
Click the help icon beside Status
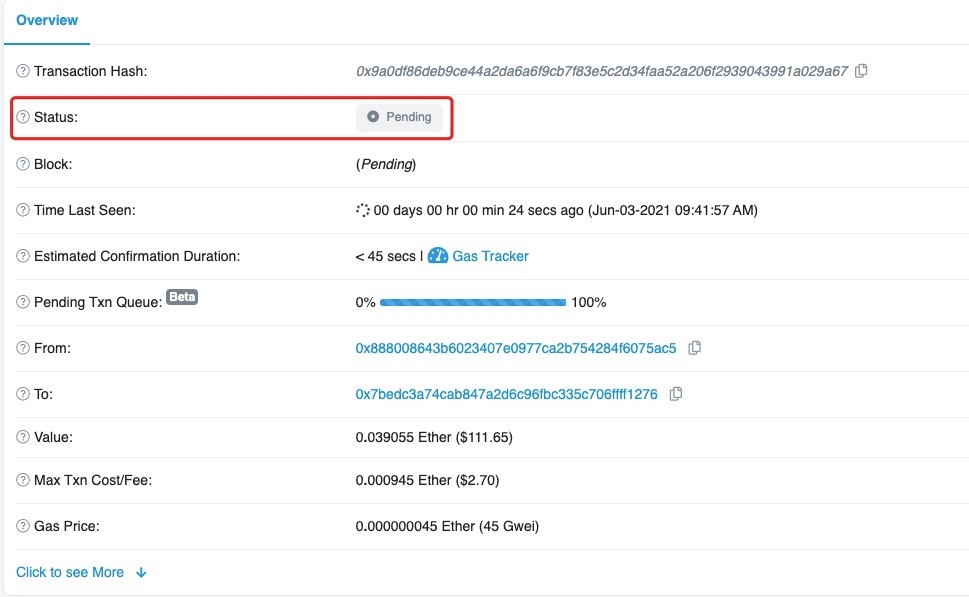[23, 117]
